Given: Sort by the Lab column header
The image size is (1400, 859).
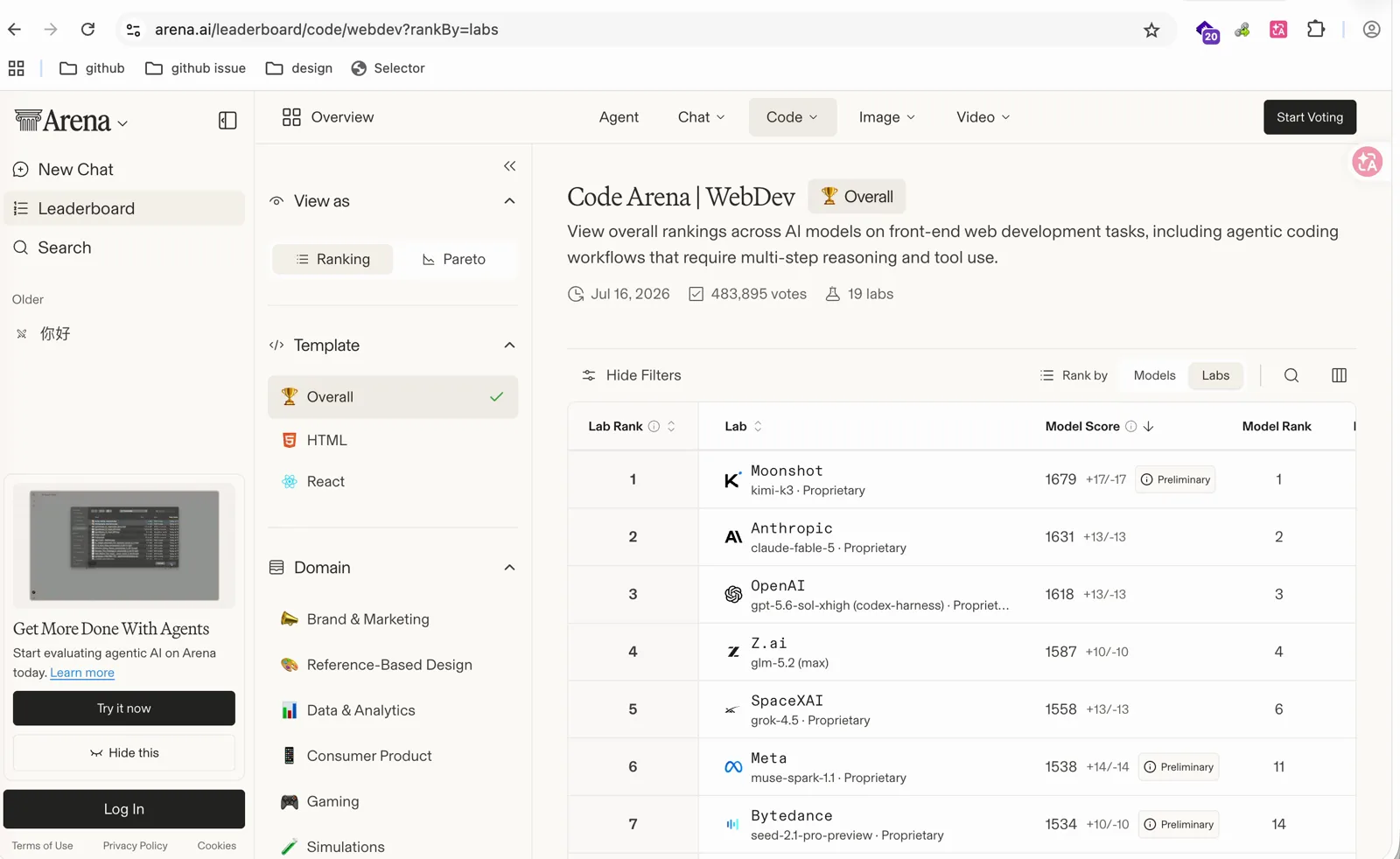Looking at the screenshot, I should tap(743, 427).
